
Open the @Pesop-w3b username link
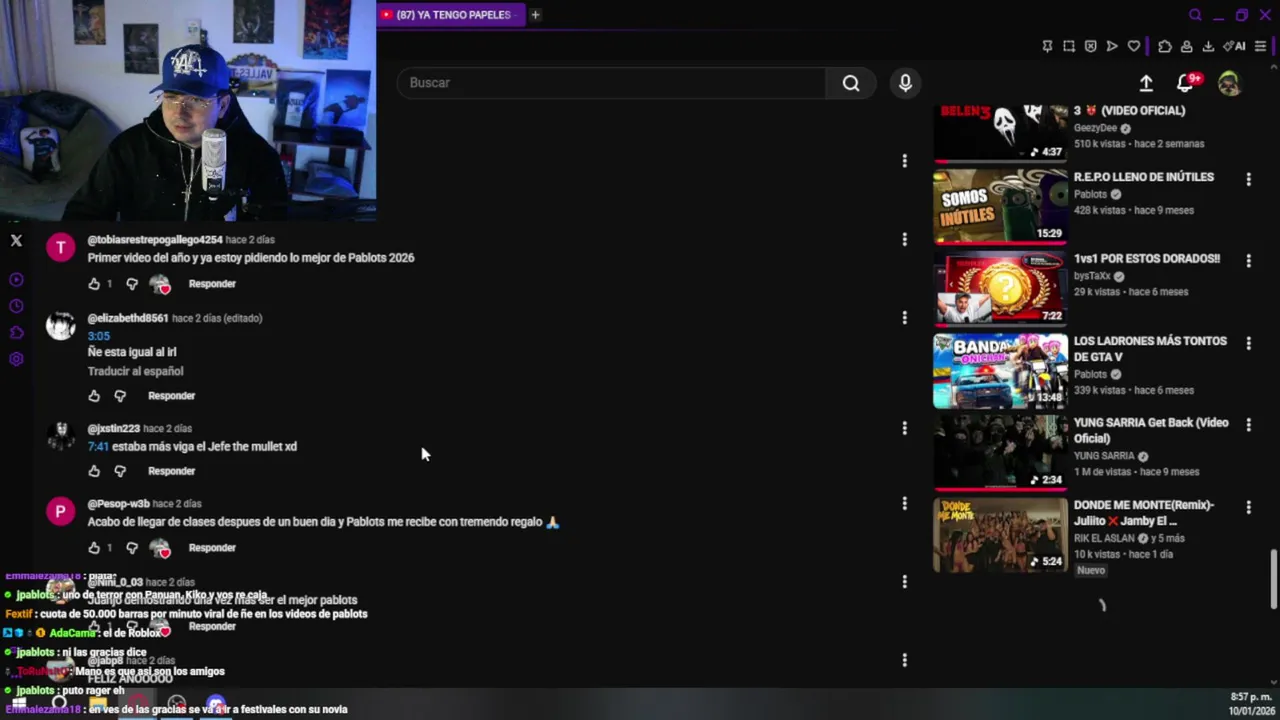pyautogui.click(x=118, y=504)
